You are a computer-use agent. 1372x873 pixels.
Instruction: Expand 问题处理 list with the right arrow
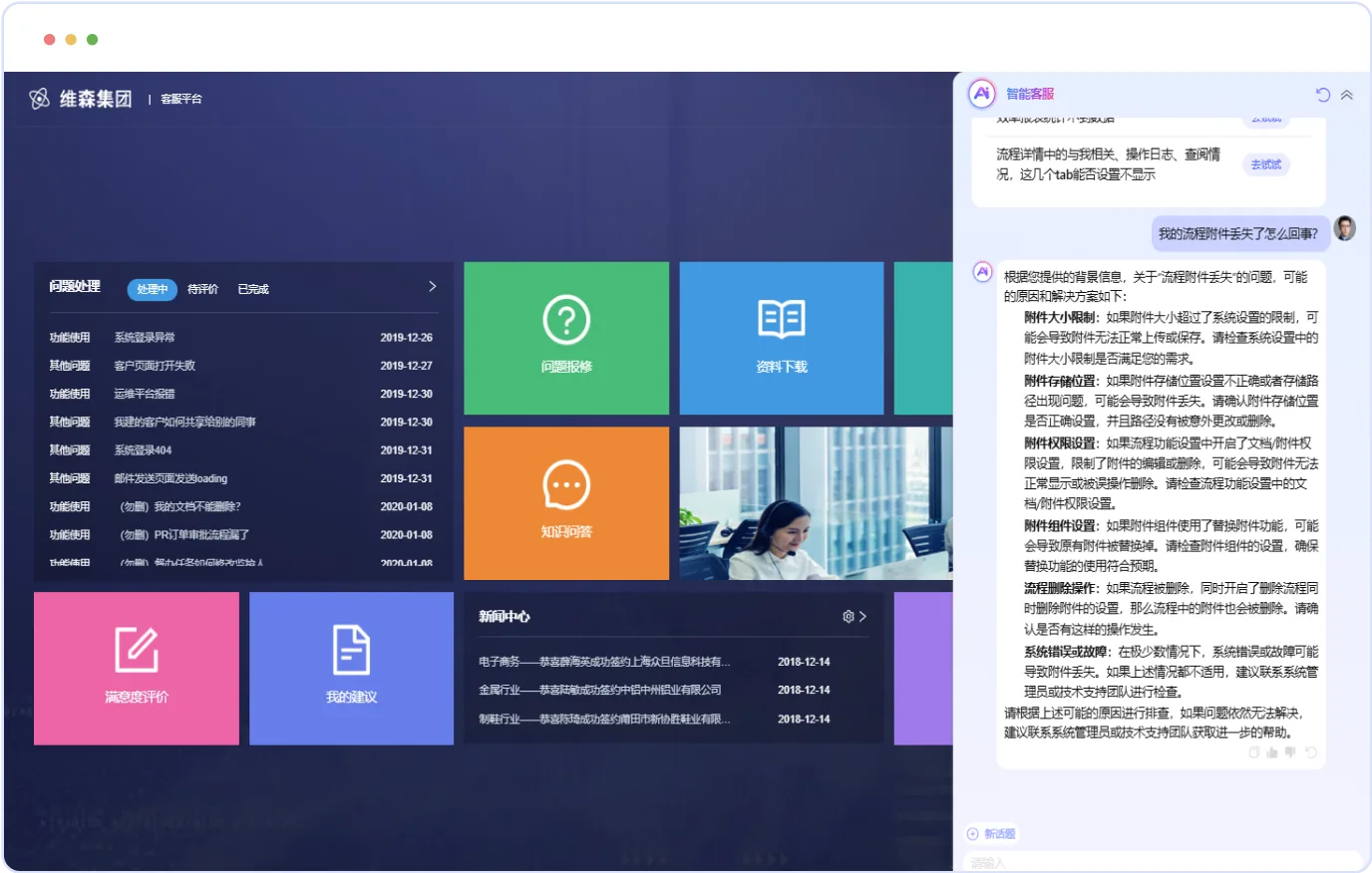pos(433,286)
